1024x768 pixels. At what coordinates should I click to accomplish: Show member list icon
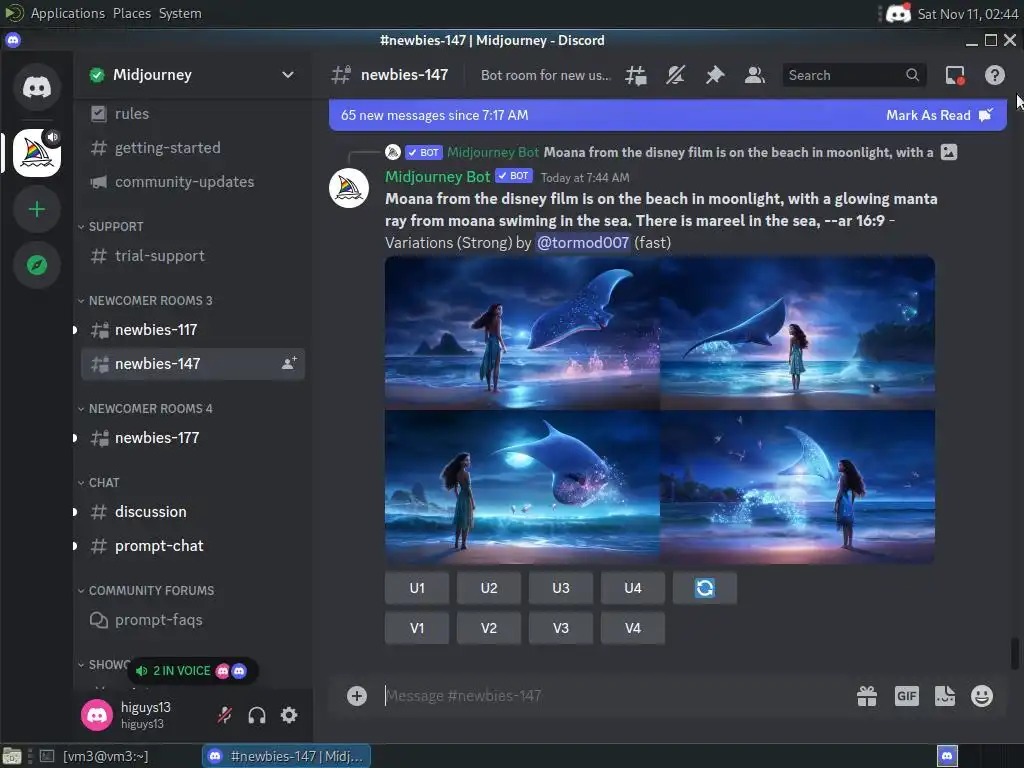click(x=755, y=75)
